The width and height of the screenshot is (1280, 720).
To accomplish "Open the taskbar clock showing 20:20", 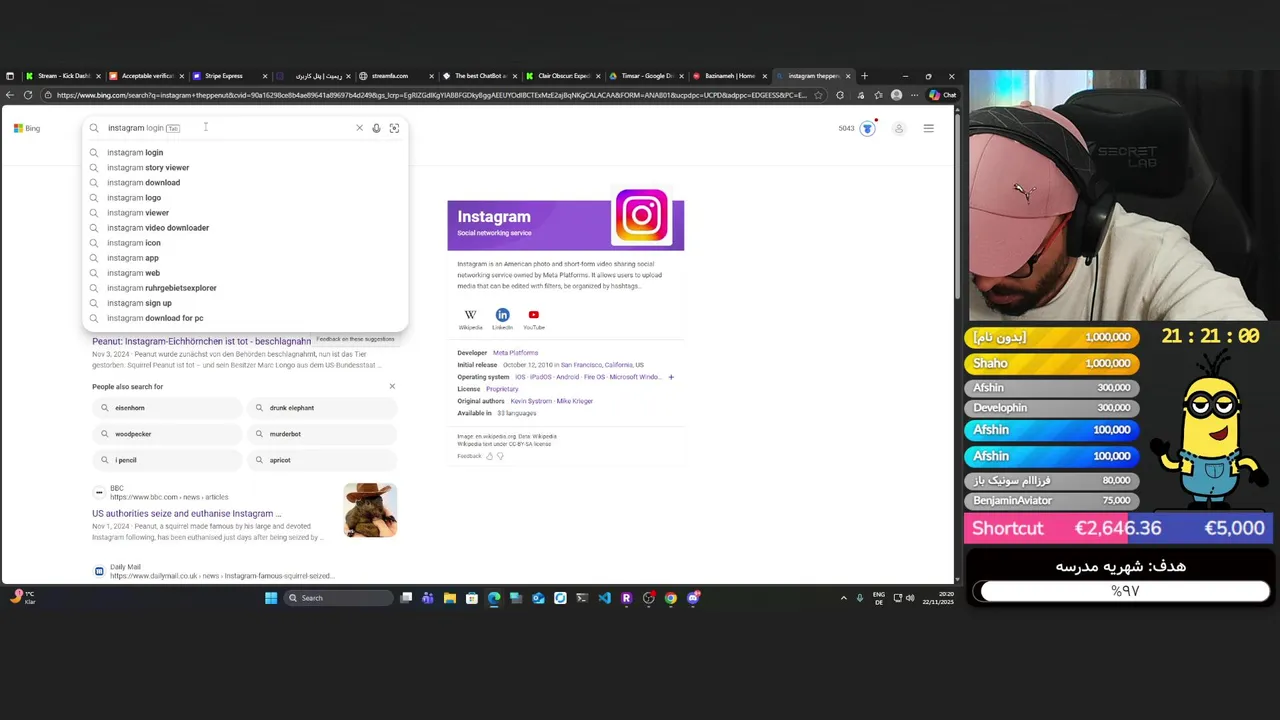I will 938,598.
